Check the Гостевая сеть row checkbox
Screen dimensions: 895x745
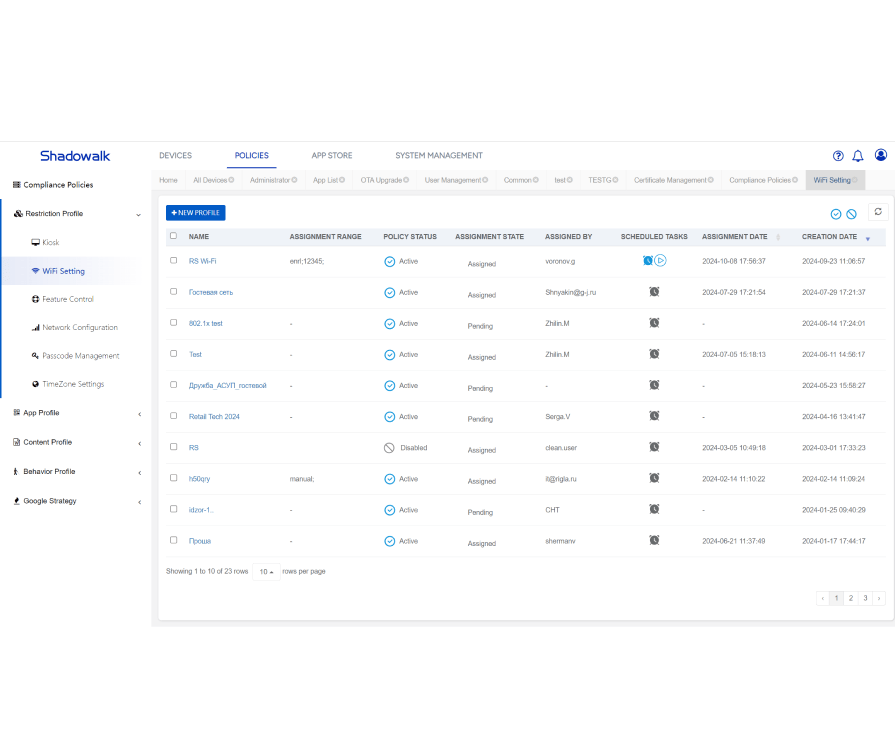(x=174, y=291)
